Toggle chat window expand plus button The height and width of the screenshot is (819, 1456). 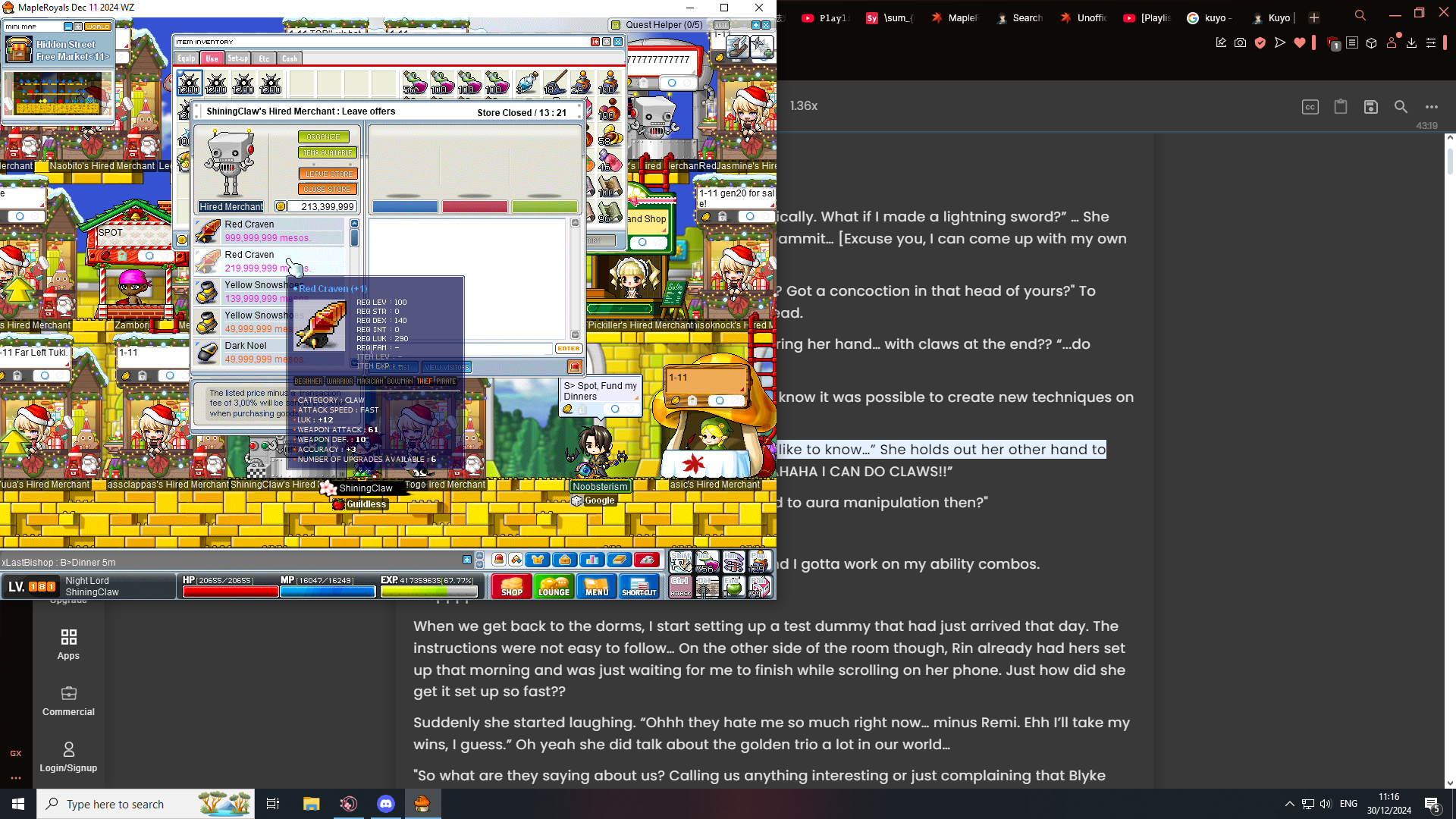[466, 560]
